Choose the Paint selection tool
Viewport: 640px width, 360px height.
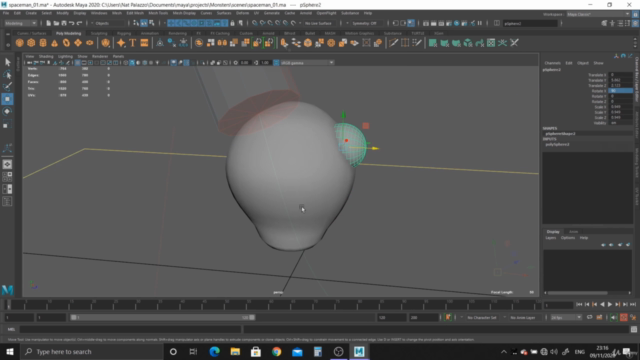[x=7, y=87]
